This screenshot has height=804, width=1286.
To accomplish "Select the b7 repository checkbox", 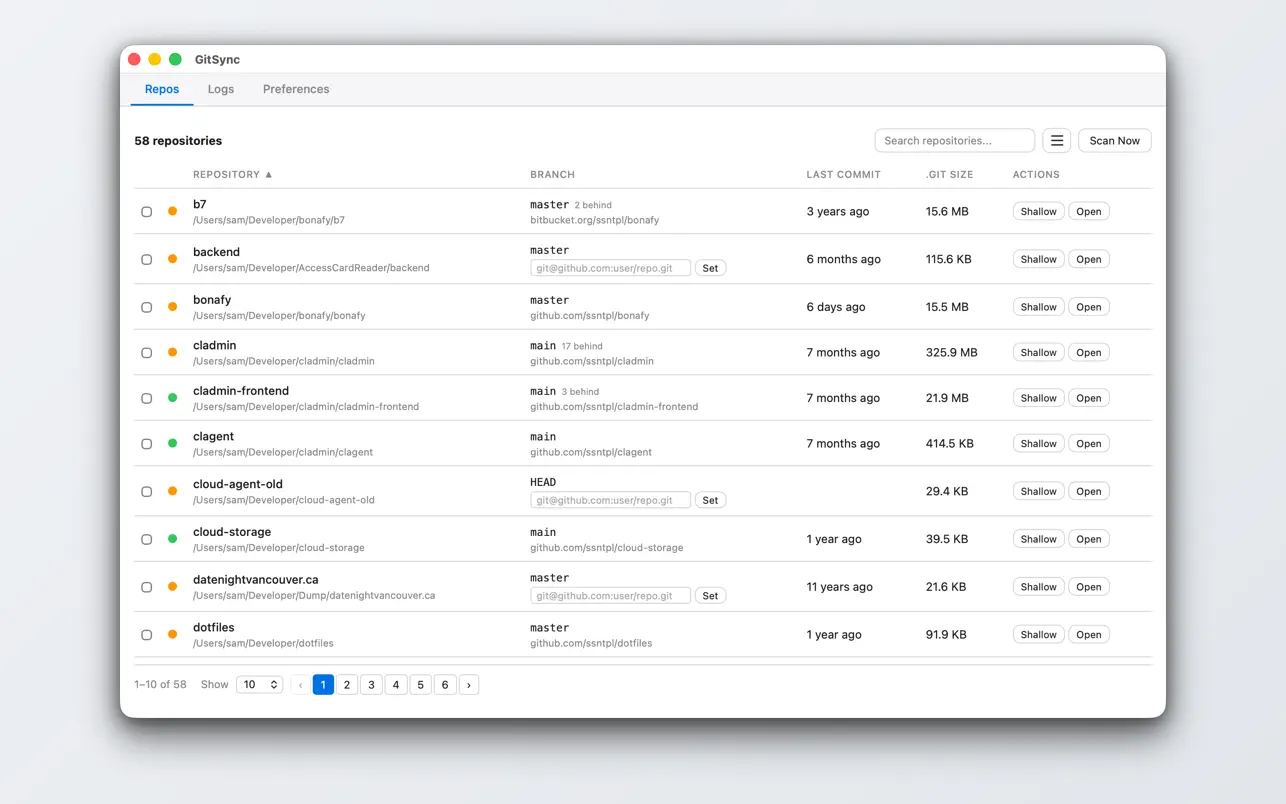I will [x=146, y=212].
